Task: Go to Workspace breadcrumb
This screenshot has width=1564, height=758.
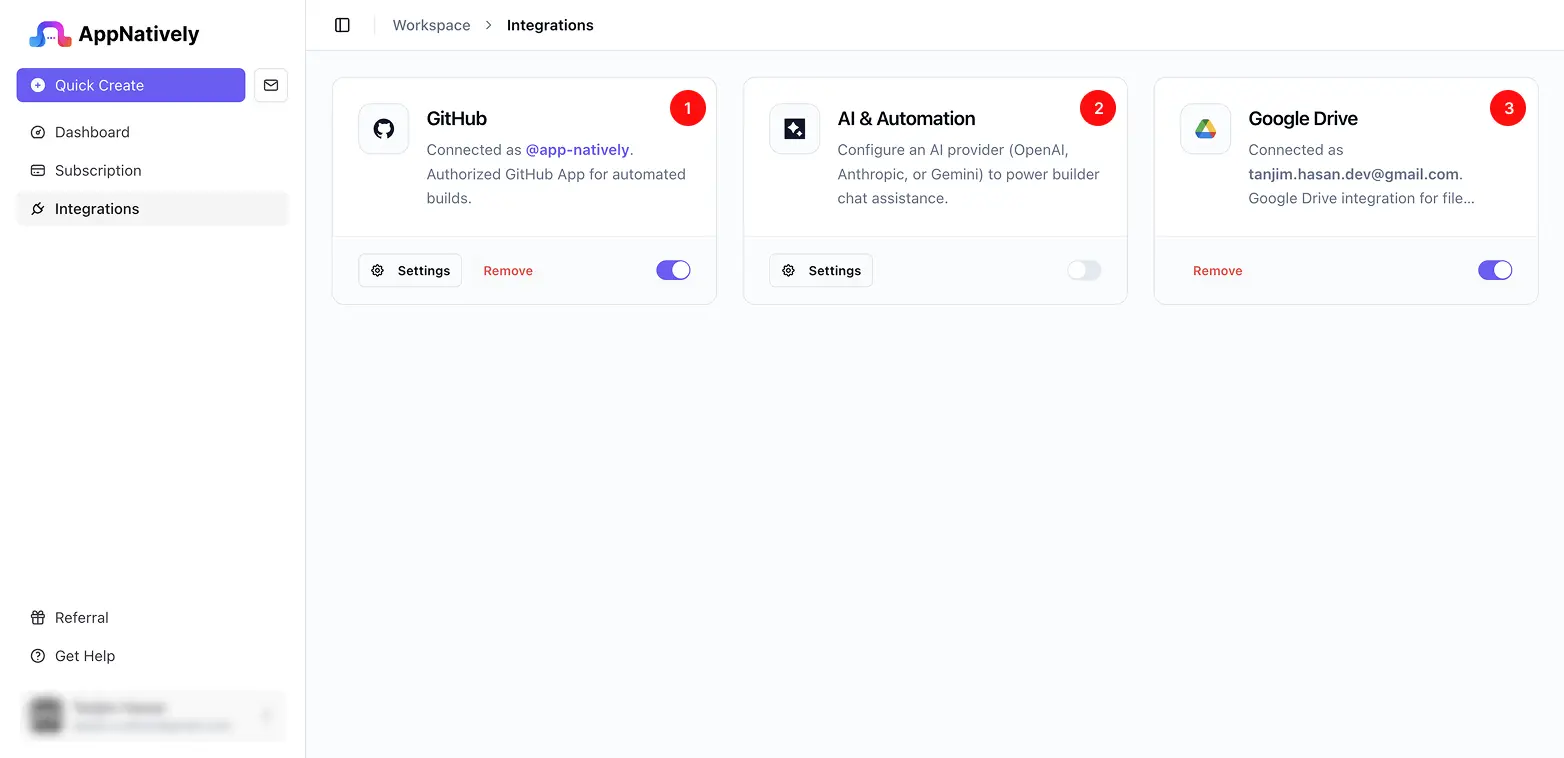Action: 431,25
